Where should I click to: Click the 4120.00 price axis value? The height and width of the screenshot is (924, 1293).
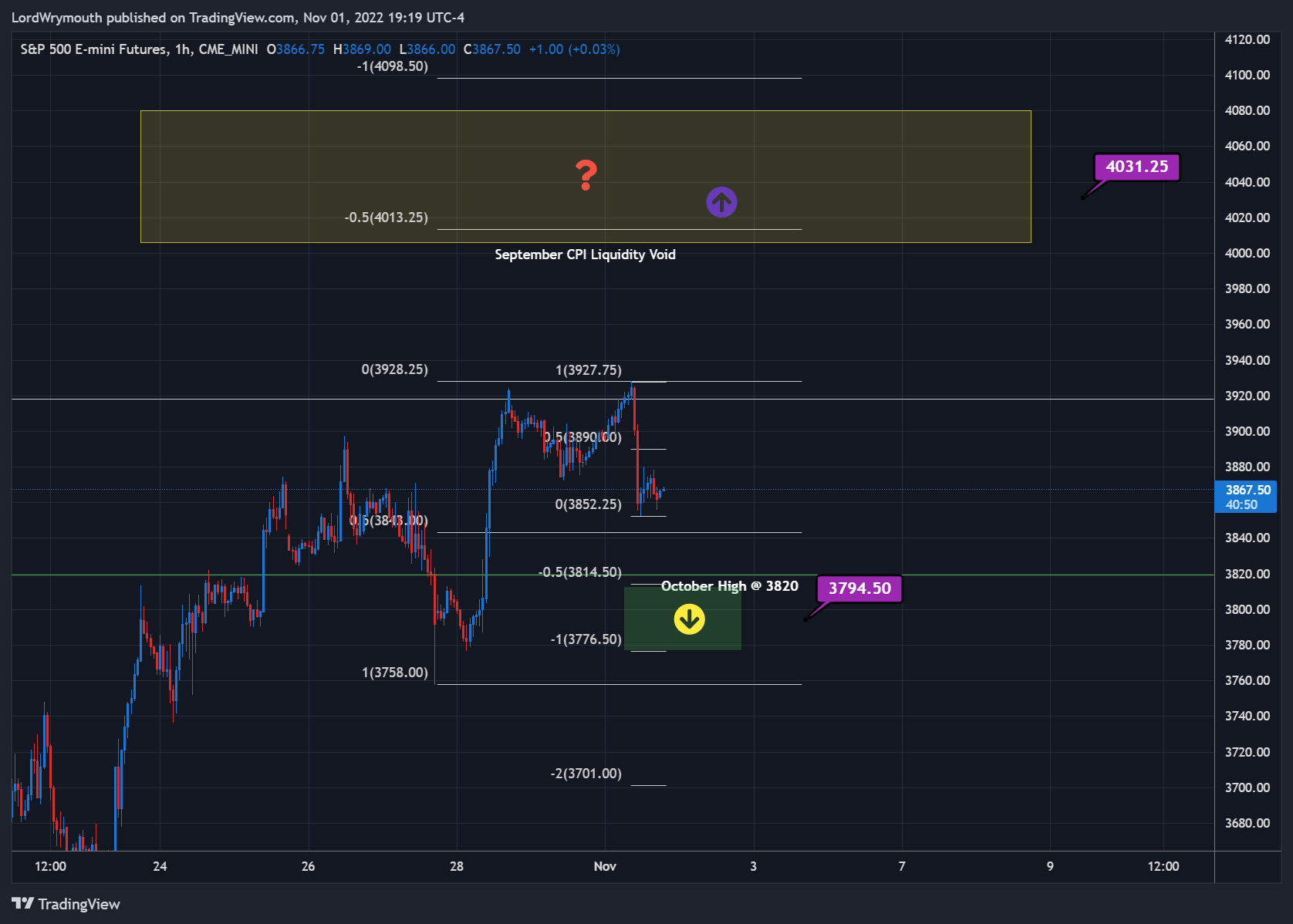1247,39
